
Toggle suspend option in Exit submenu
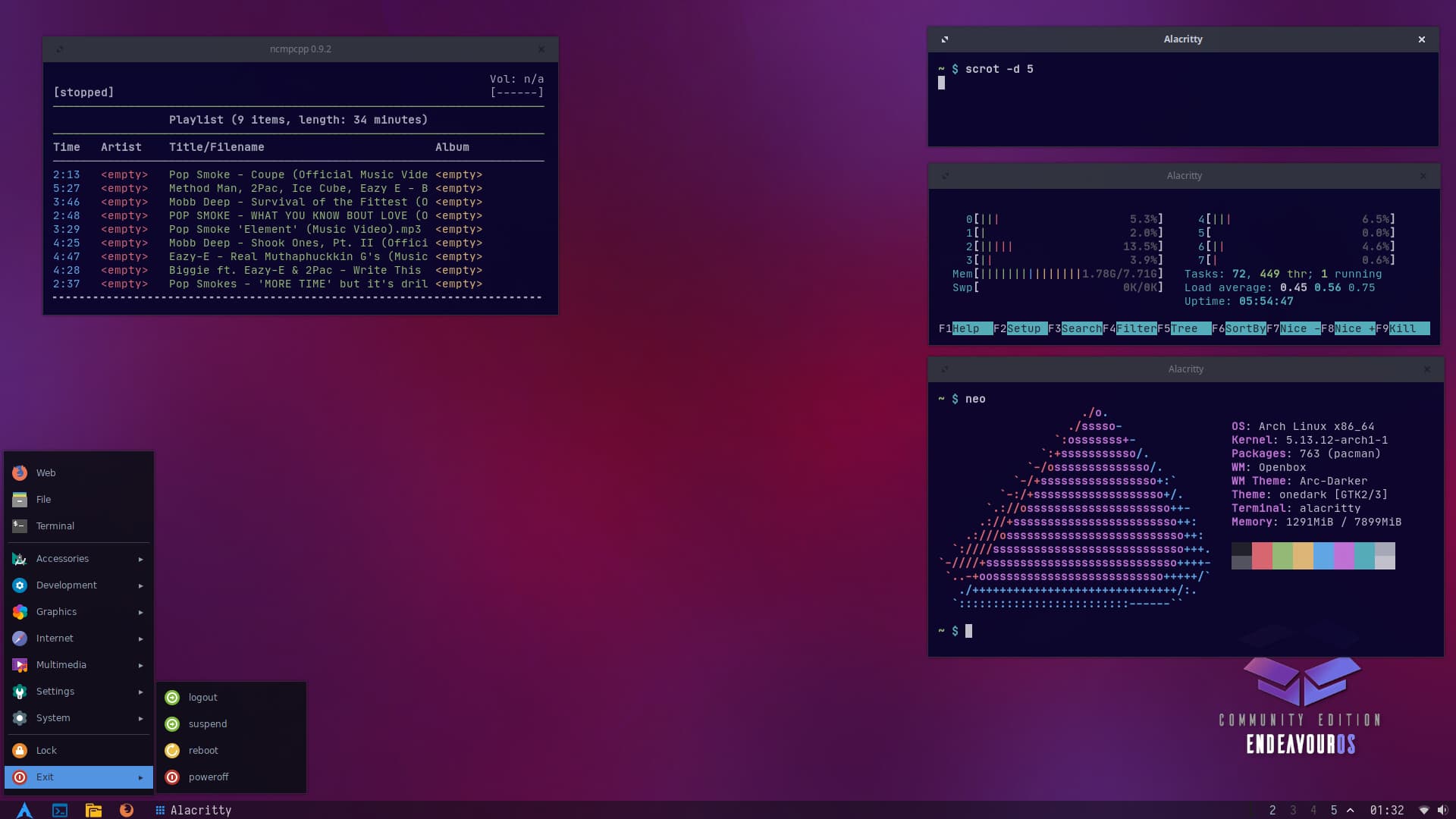(x=207, y=723)
